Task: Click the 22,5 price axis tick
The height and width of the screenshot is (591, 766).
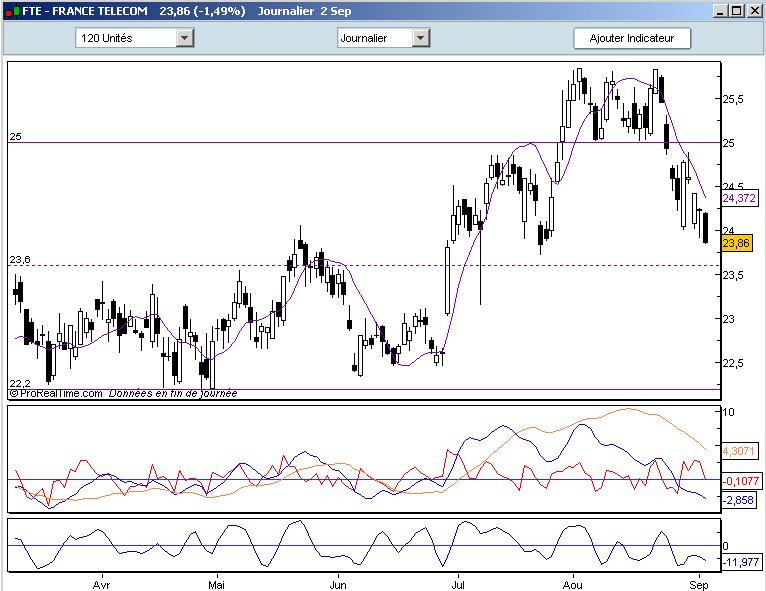Action: click(733, 363)
